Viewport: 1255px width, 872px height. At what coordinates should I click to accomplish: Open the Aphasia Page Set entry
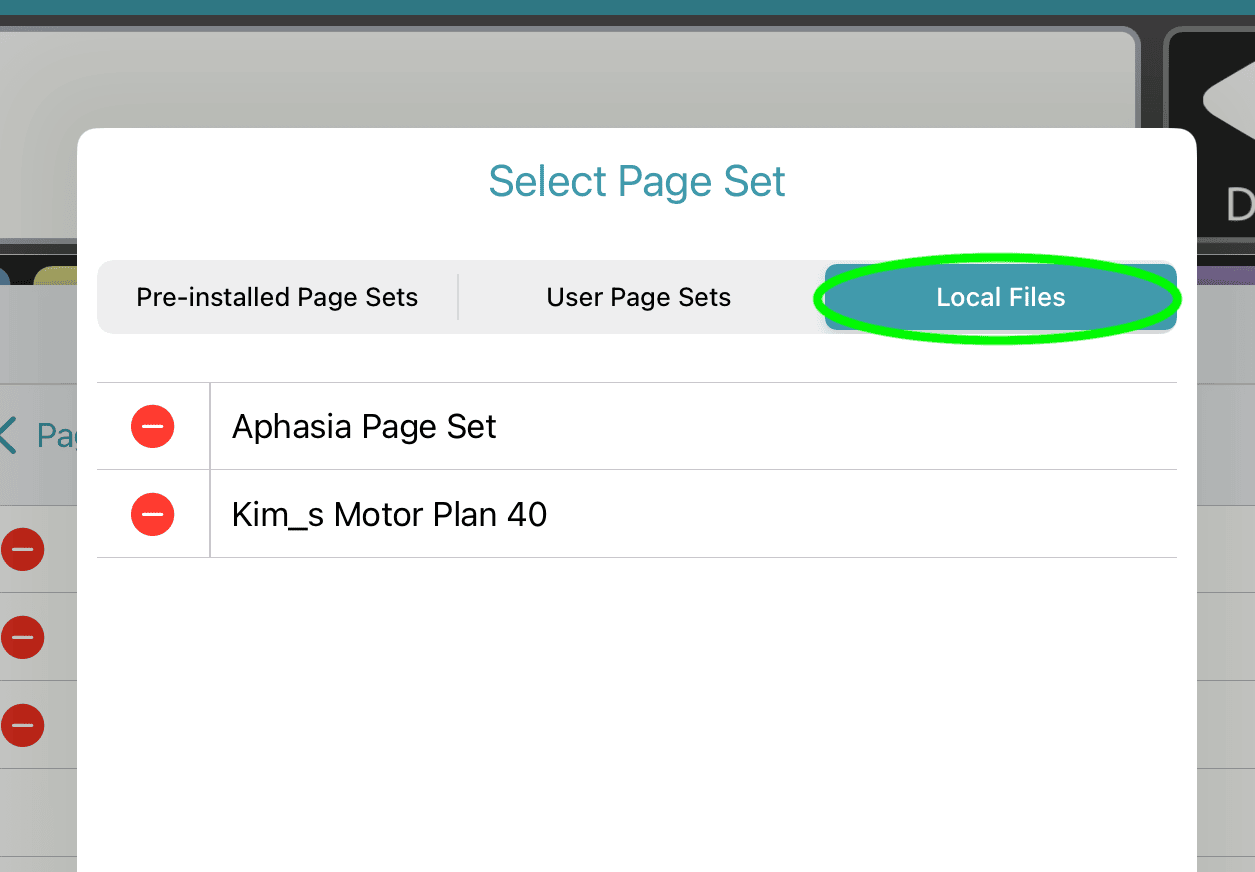click(x=364, y=426)
